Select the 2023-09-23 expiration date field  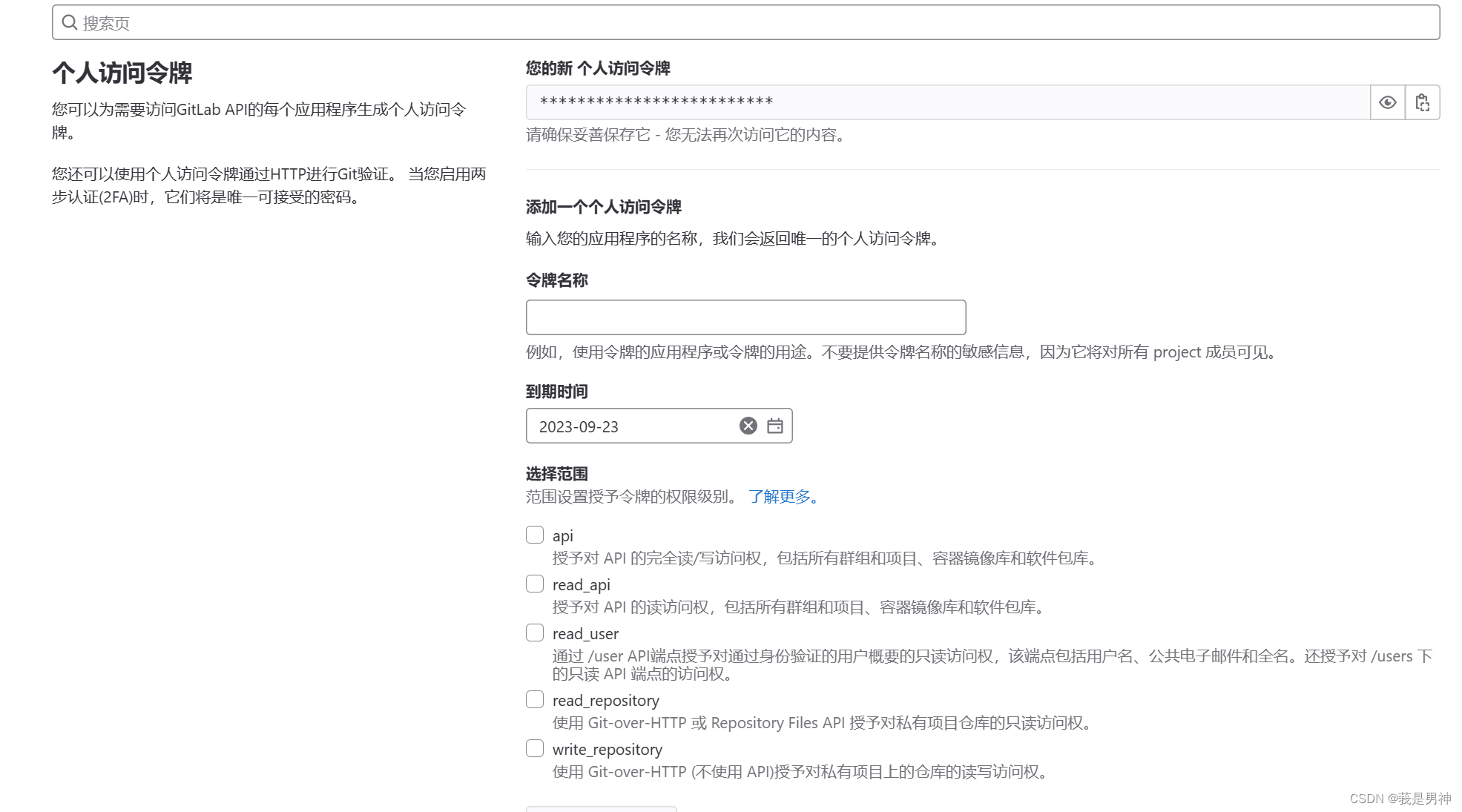point(659,426)
